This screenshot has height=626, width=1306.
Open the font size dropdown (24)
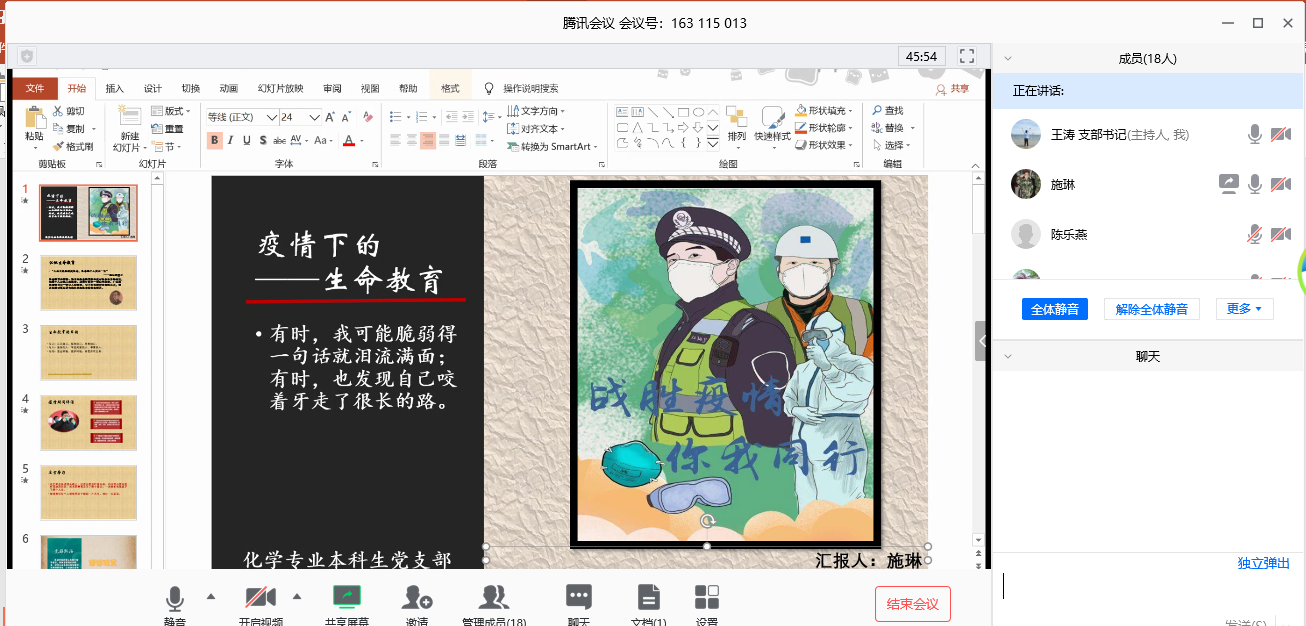click(315, 117)
